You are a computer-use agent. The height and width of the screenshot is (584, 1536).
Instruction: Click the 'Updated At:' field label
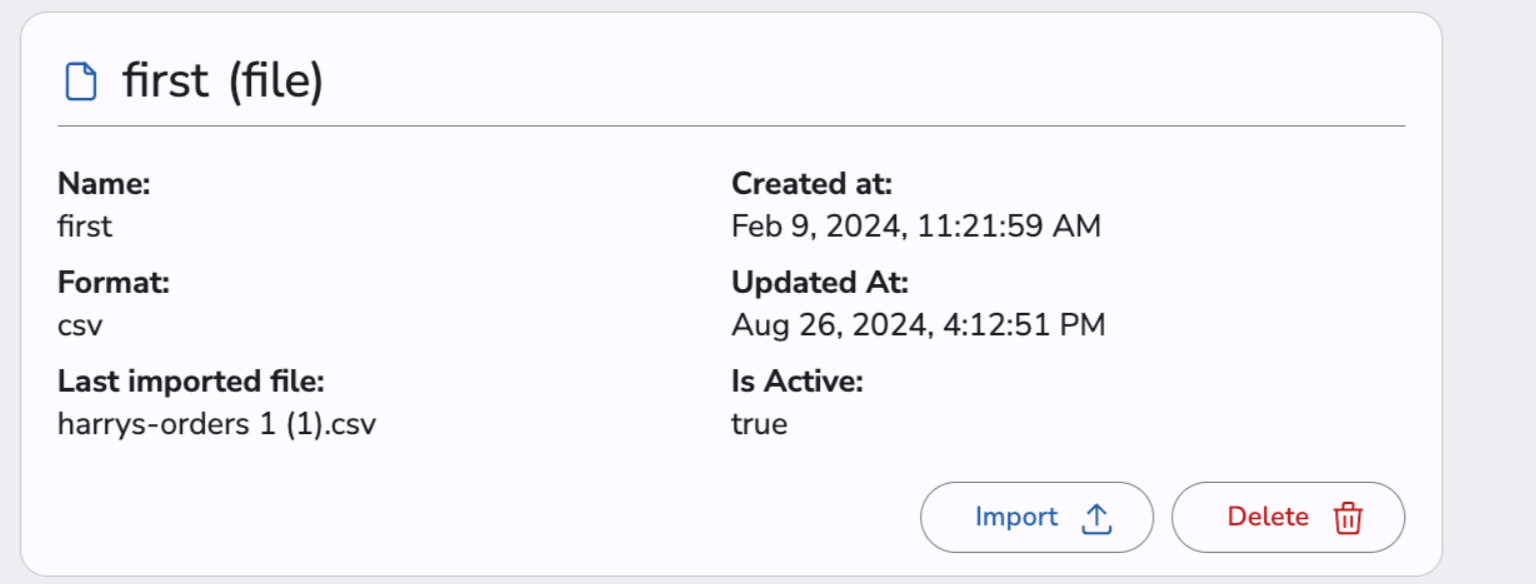click(x=820, y=283)
